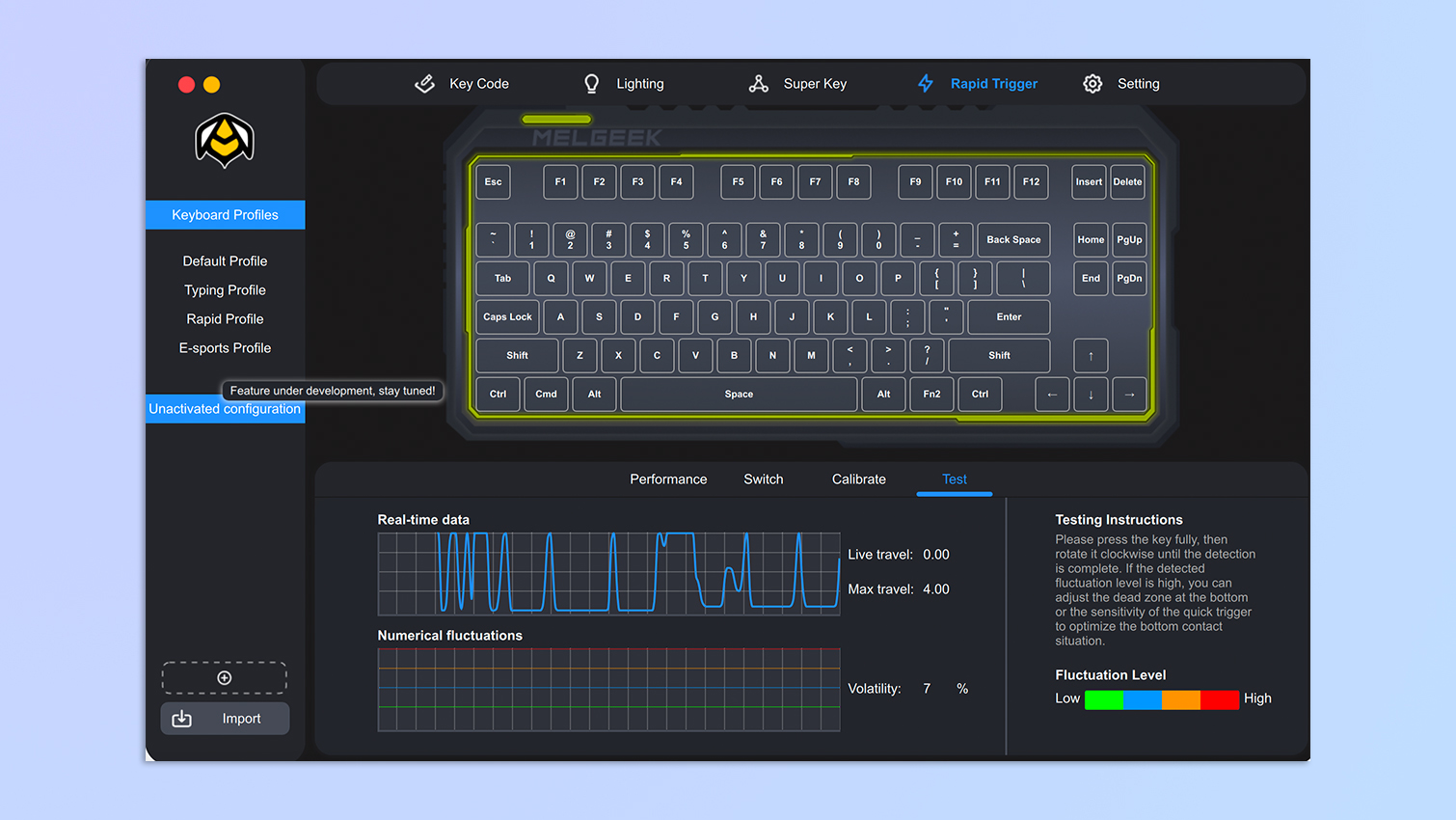
Task: Go to the Calibrate tab
Action: 858,479
